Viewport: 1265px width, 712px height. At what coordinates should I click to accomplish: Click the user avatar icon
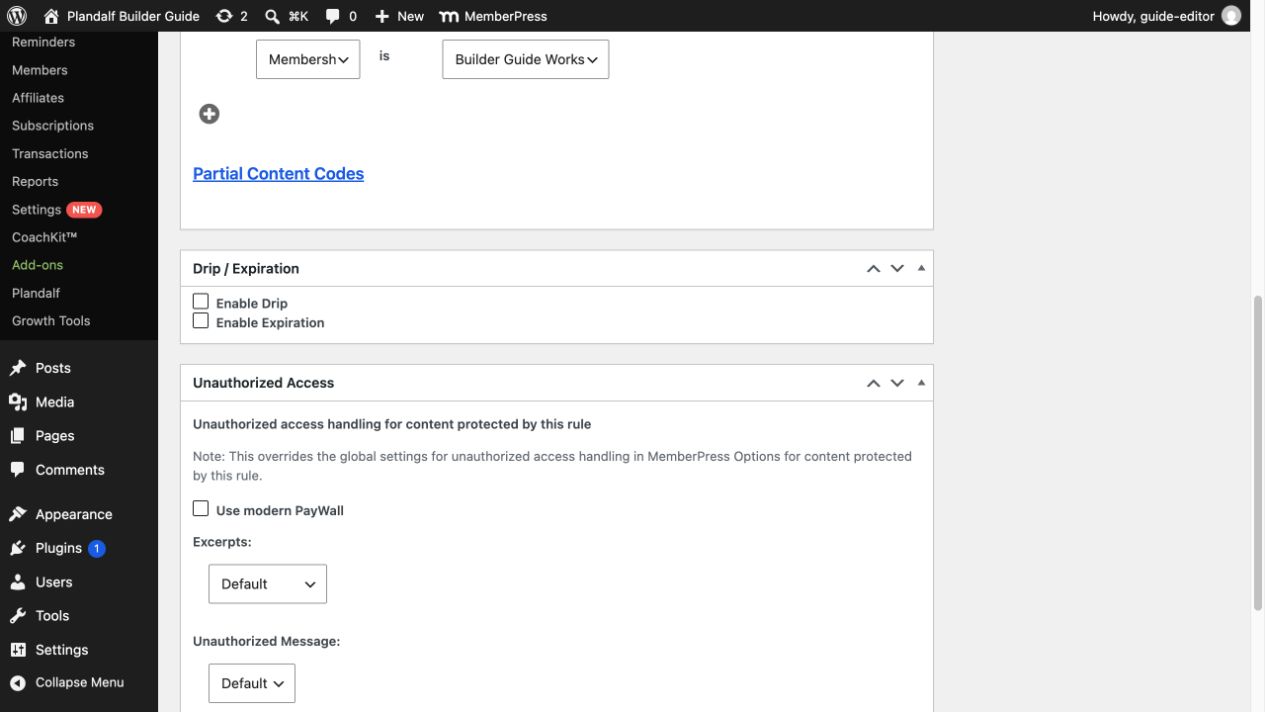(1231, 16)
